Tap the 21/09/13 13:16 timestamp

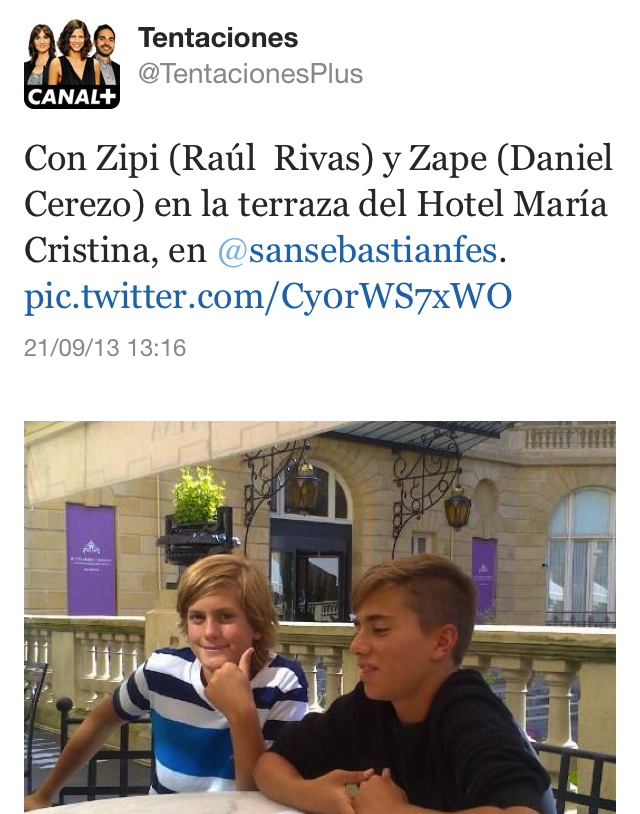105,348
